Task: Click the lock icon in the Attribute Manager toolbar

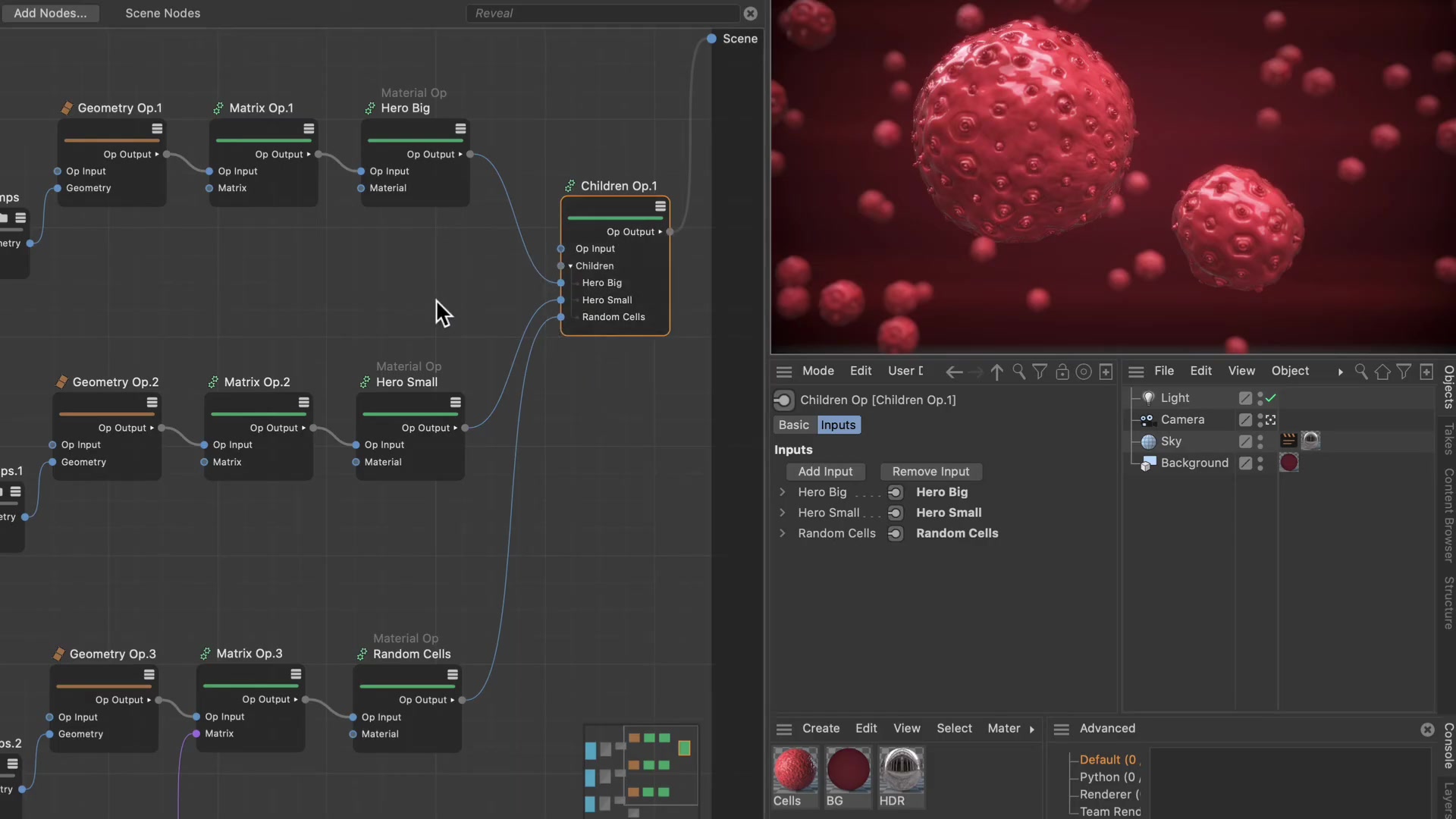Action: click(1062, 372)
